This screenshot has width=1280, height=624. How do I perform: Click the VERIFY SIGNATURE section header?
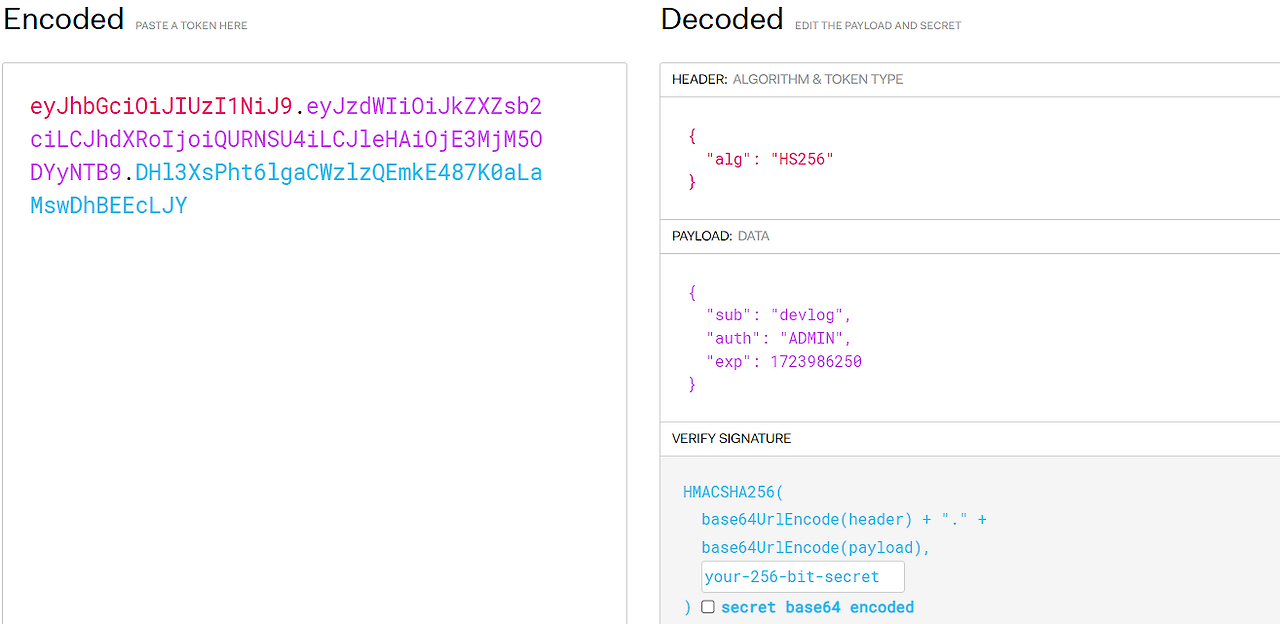[x=729, y=438]
